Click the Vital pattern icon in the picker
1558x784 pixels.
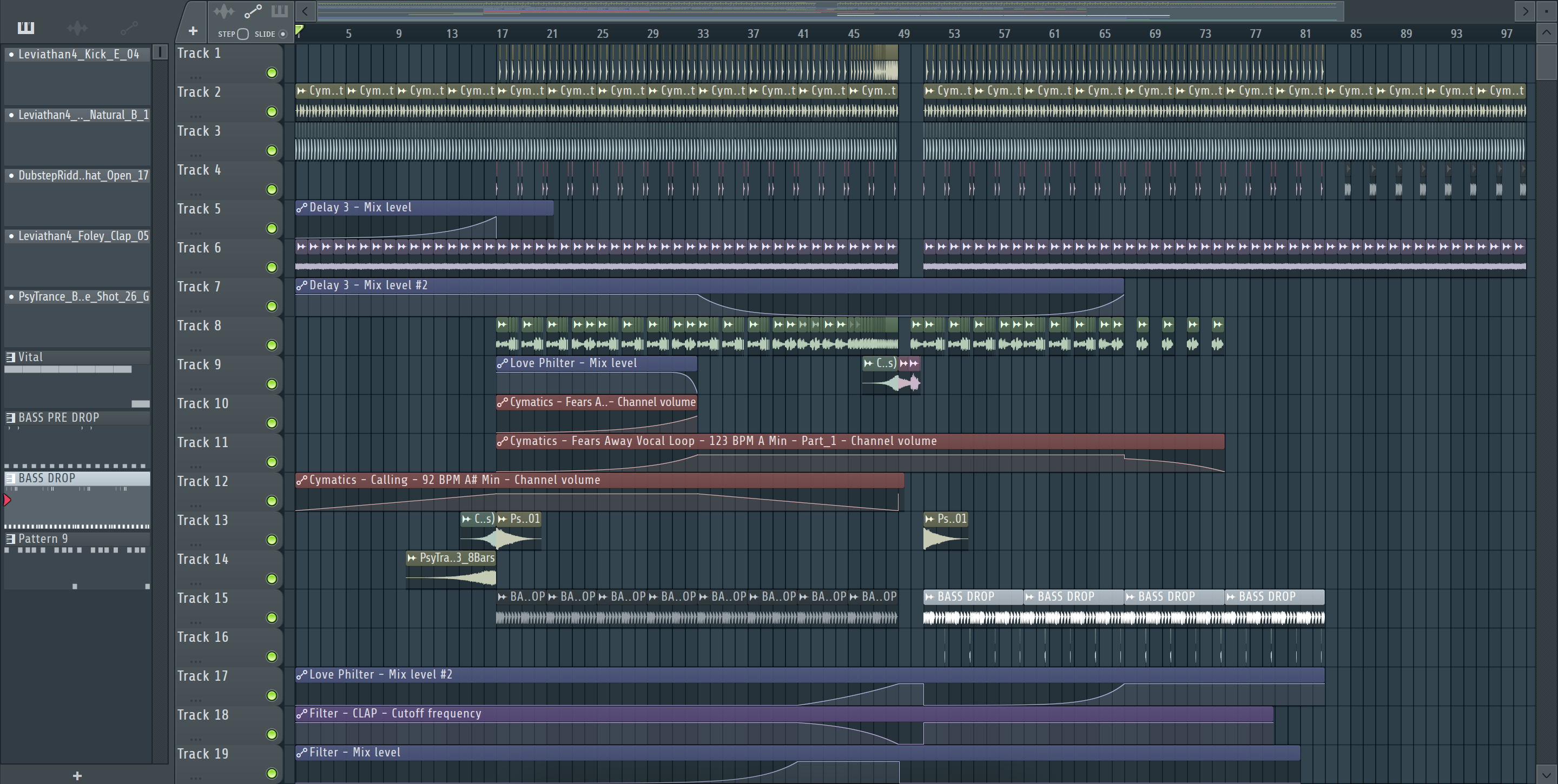[x=10, y=357]
